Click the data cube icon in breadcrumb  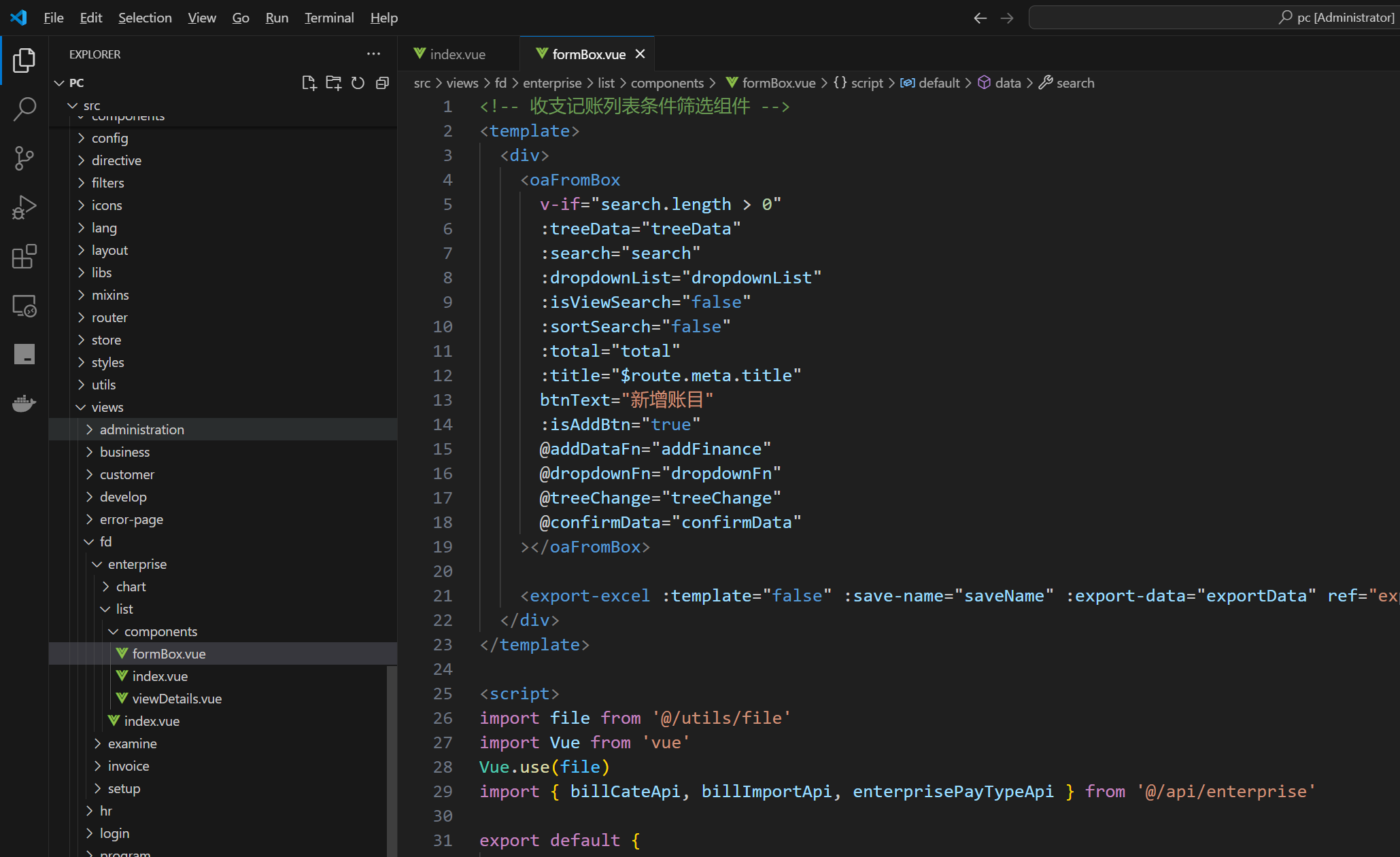pos(984,82)
